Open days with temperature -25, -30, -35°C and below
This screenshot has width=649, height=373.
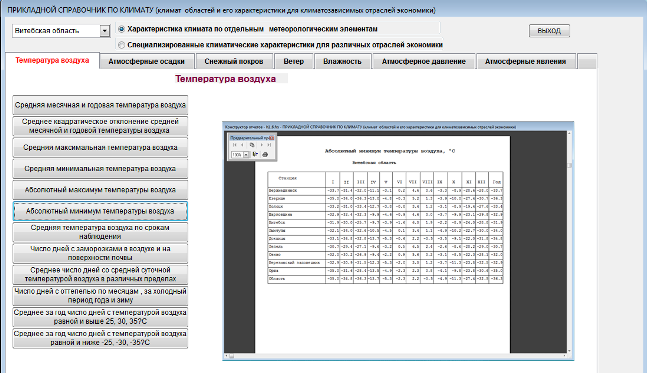point(100,338)
